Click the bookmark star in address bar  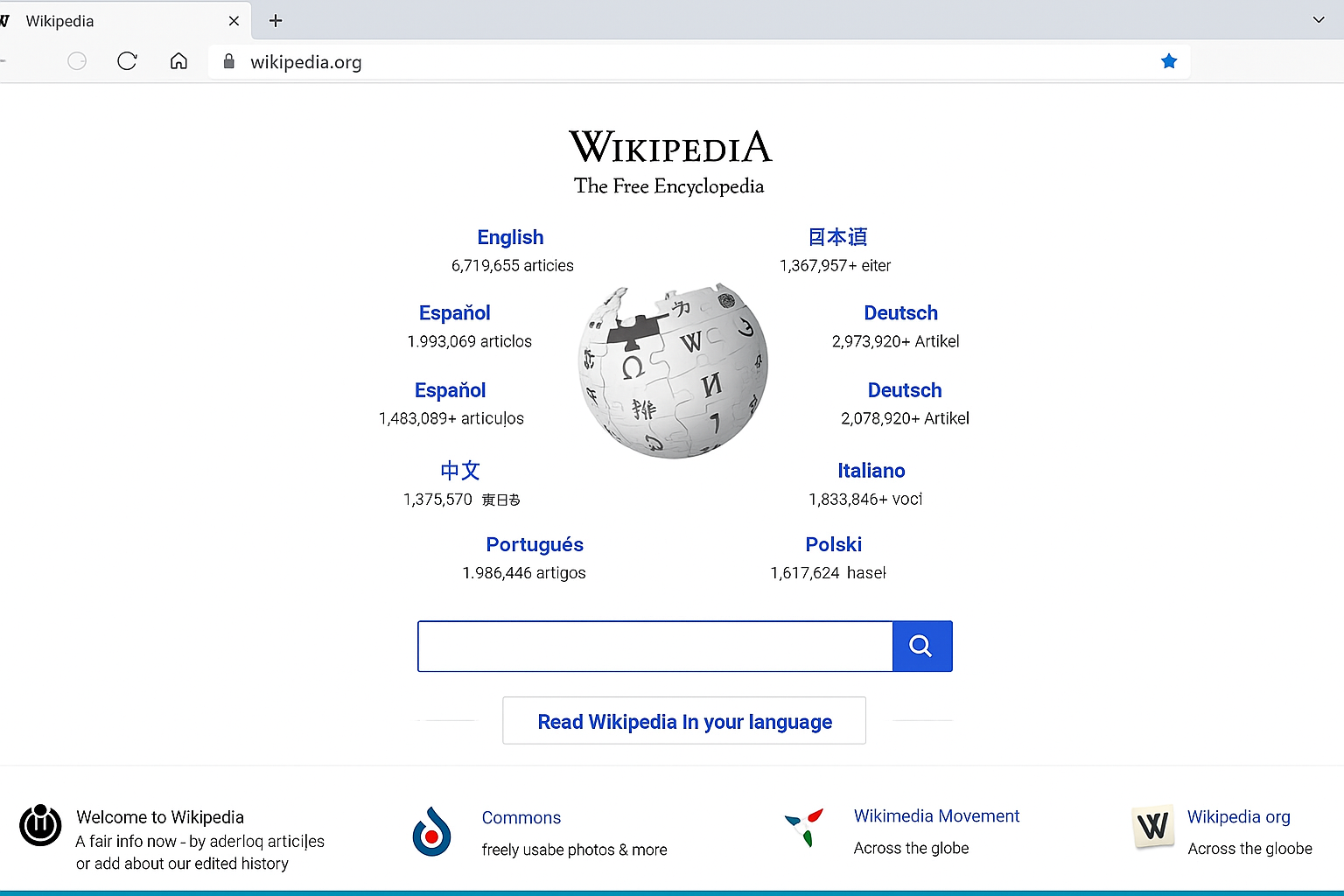coord(1168,61)
